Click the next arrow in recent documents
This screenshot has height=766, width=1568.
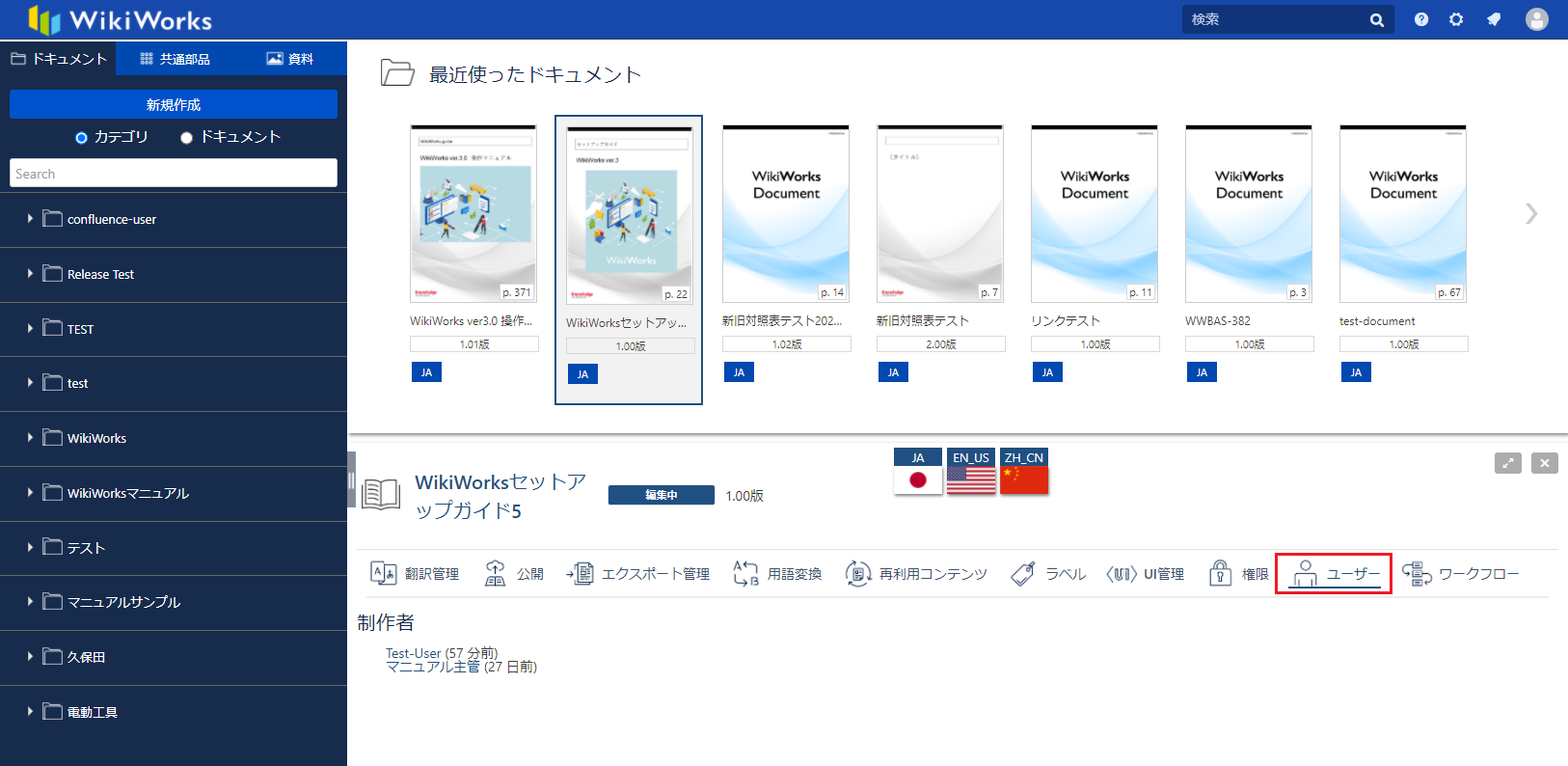[x=1531, y=213]
